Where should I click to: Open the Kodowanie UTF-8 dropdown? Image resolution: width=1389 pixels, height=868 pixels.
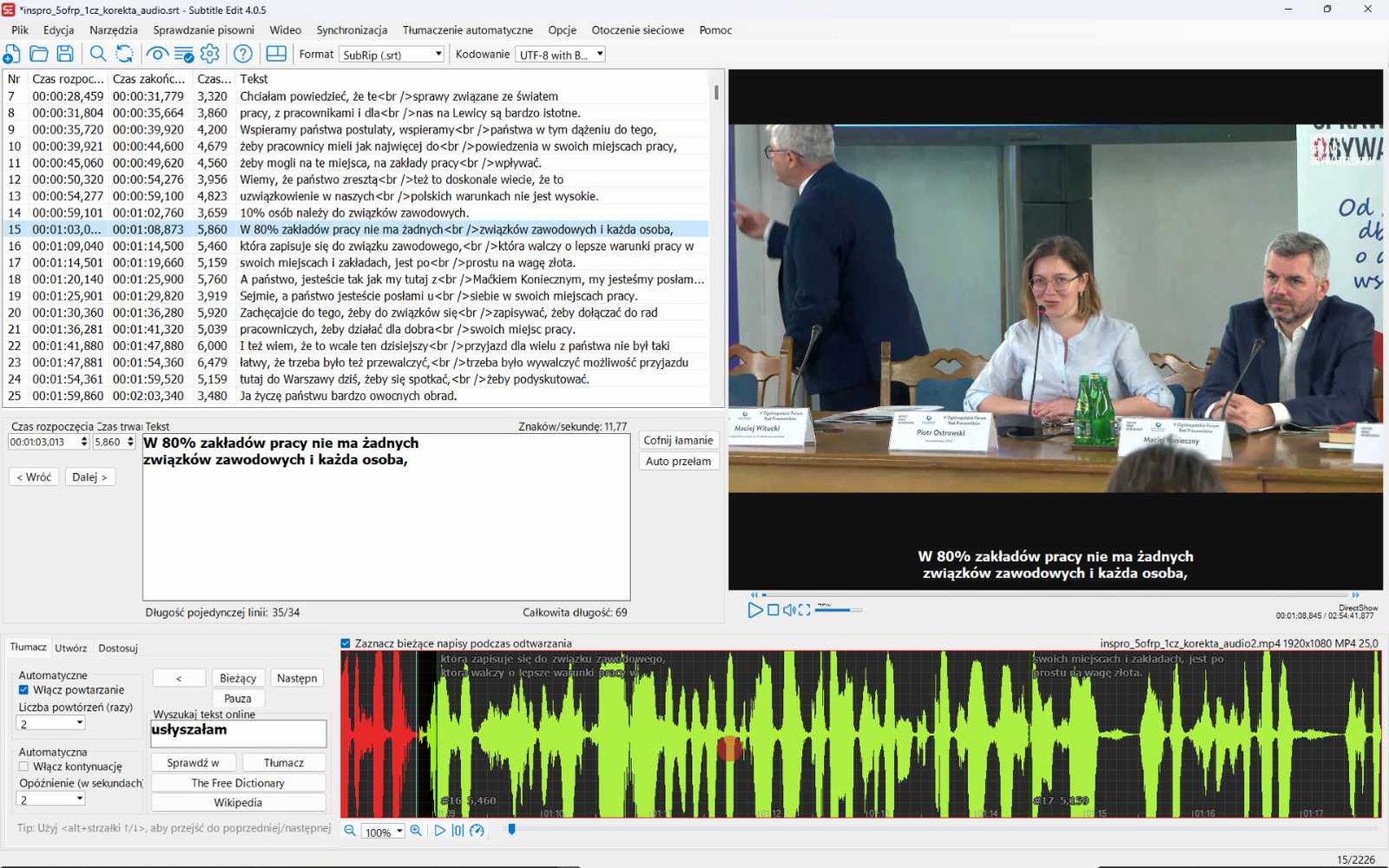pos(560,55)
